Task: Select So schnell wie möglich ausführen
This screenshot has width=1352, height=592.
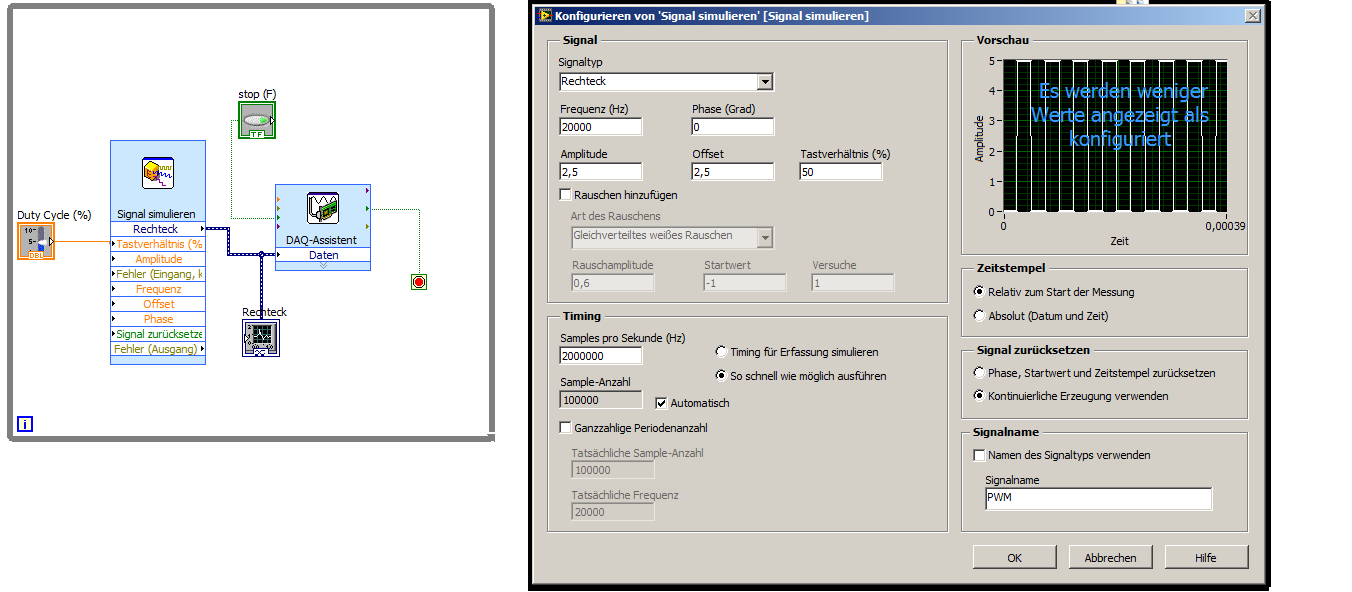Action: click(721, 376)
